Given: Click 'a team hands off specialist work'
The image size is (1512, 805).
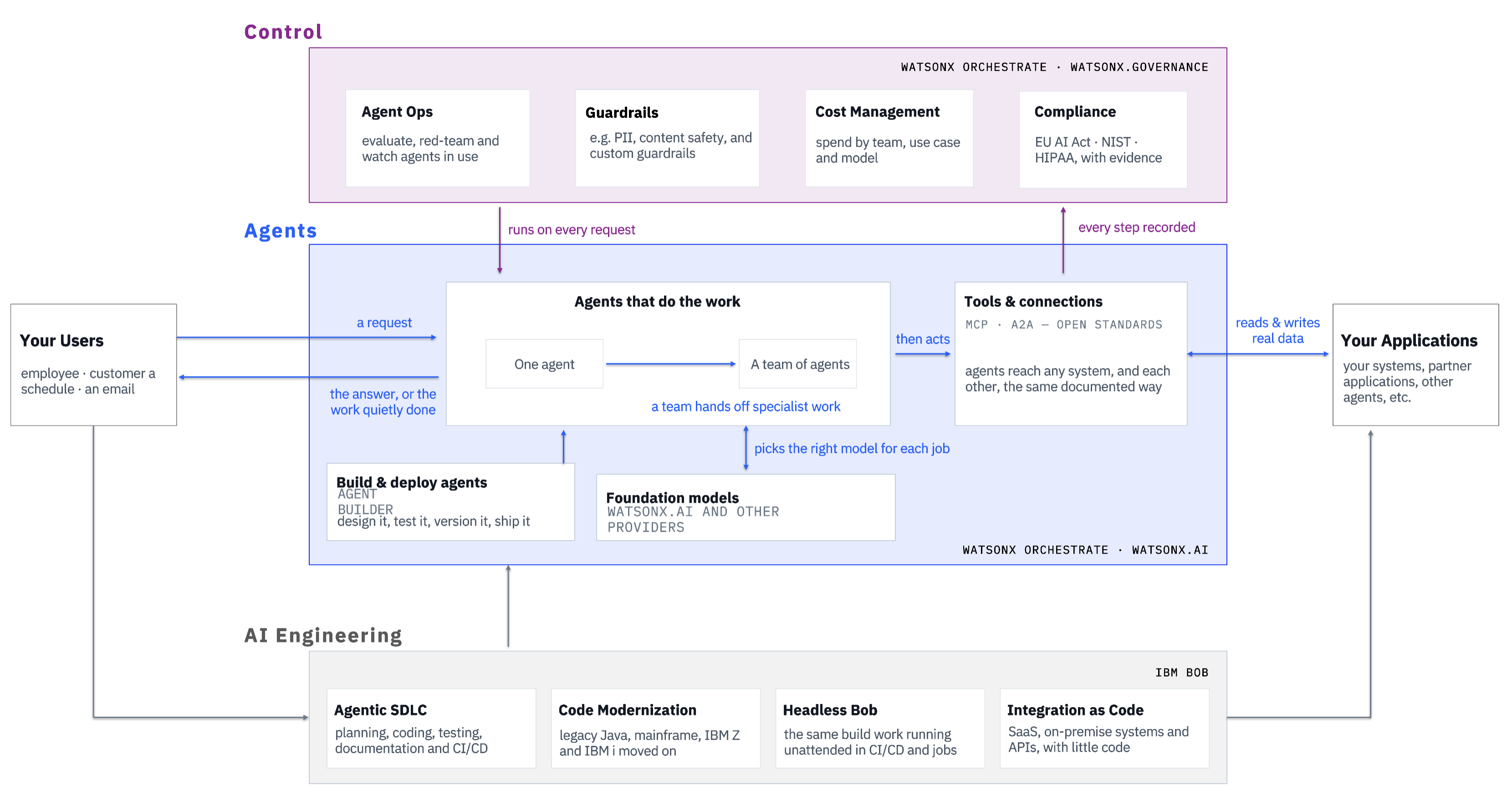Looking at the screenshot, I should tap(746, 406).
